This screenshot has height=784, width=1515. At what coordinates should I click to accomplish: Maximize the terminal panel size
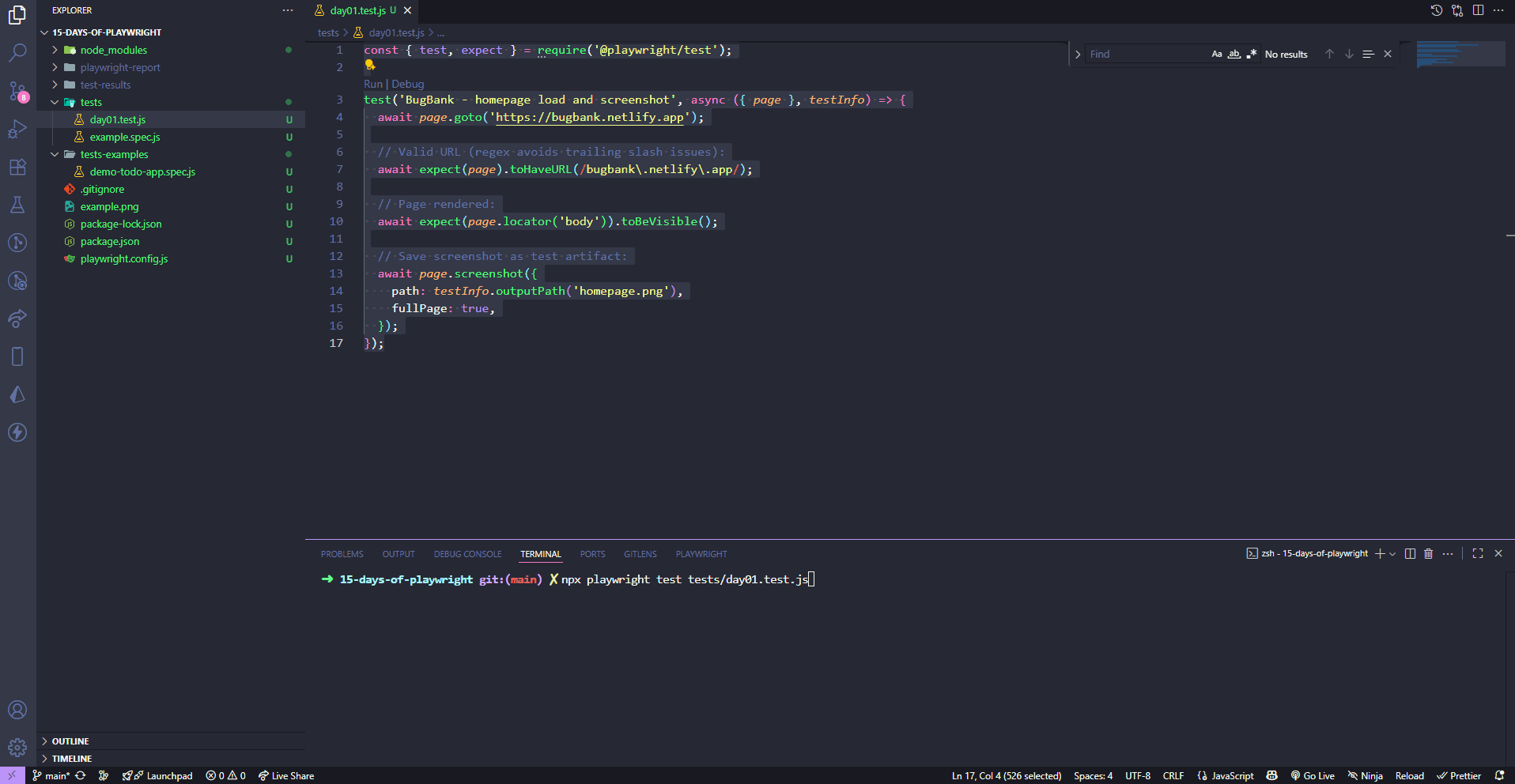click(1478, 553)
